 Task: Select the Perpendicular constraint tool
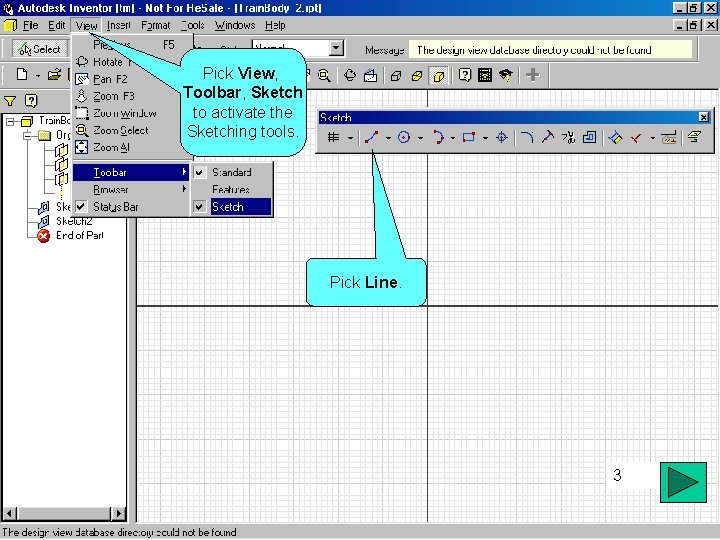click(x=636, y=137)
